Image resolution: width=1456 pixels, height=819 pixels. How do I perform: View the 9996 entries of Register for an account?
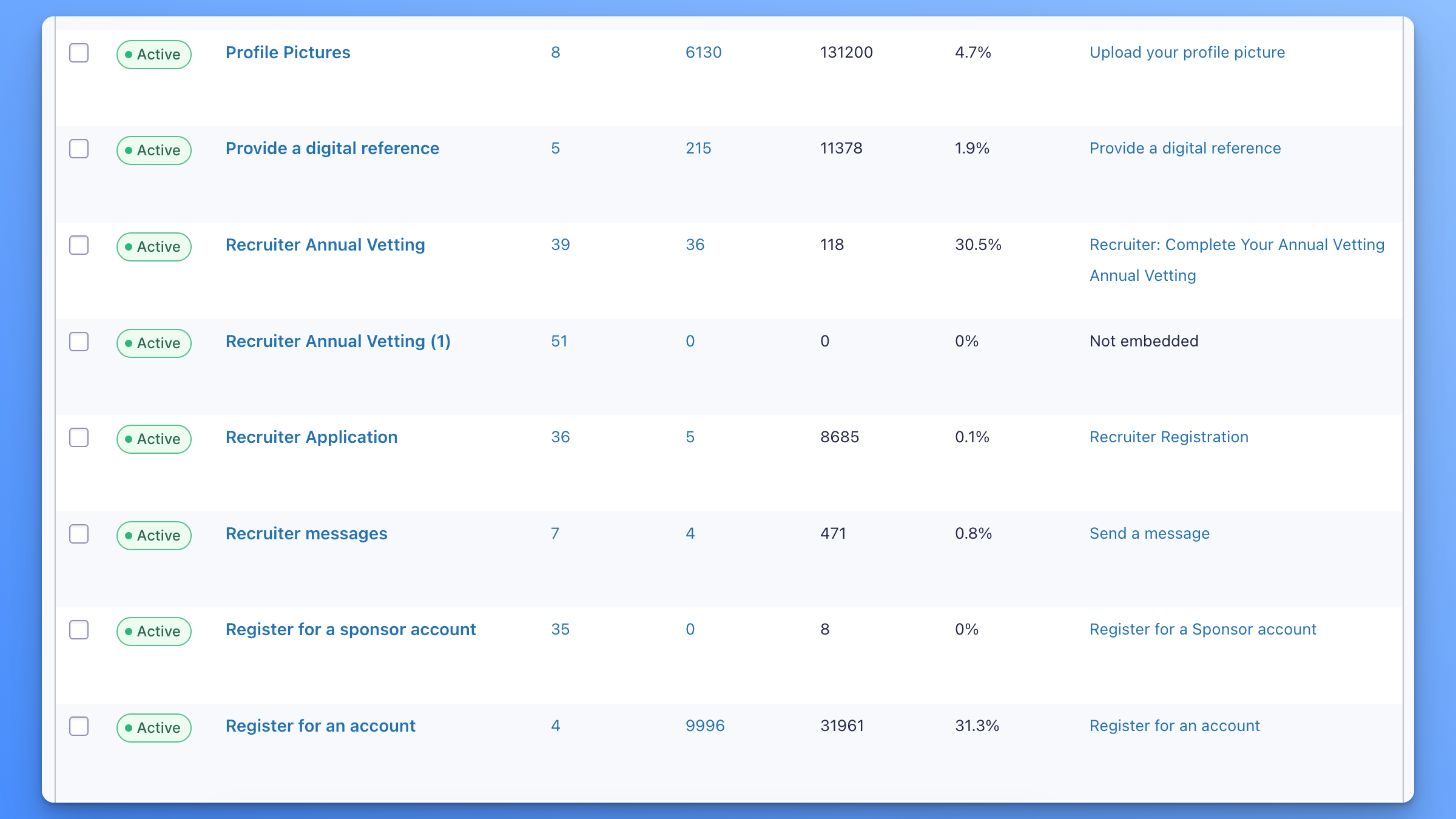click(x=705, y=726)
